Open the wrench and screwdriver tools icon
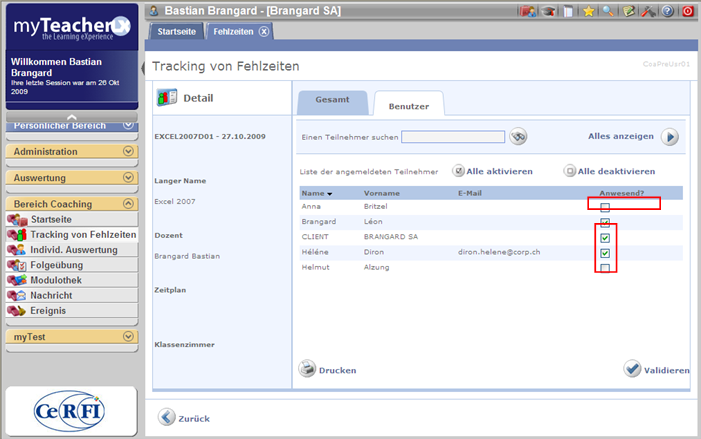The height and width of the screenshot is (439, 701). tap(647, 11)
